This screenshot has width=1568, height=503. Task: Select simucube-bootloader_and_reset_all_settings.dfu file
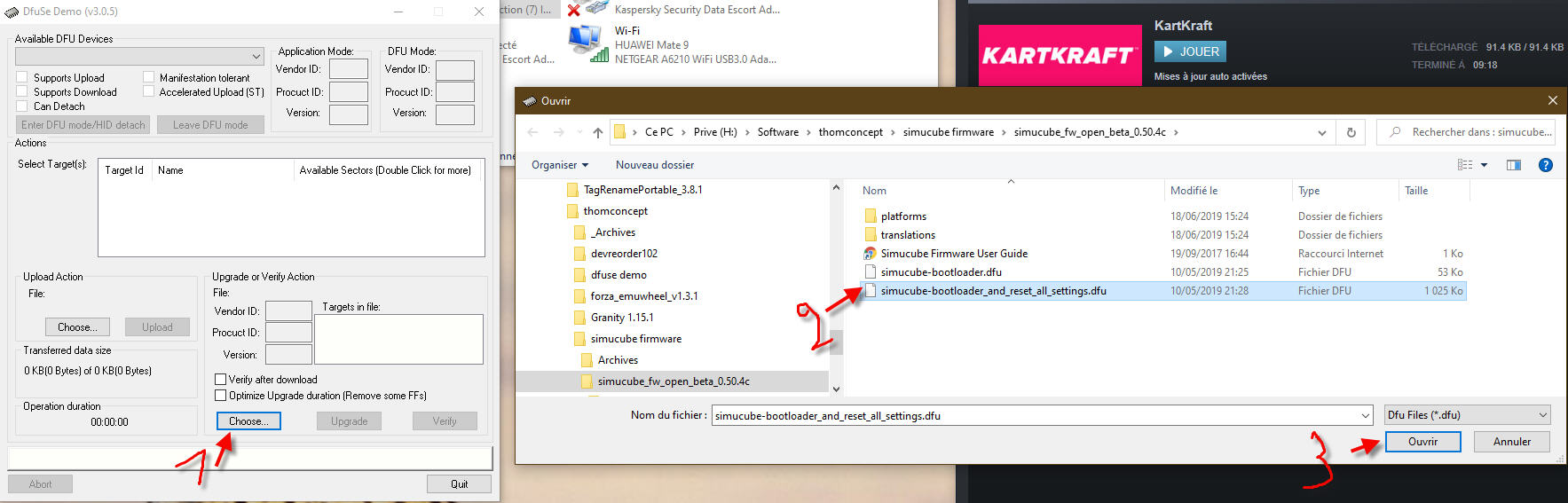point(1162,291)
